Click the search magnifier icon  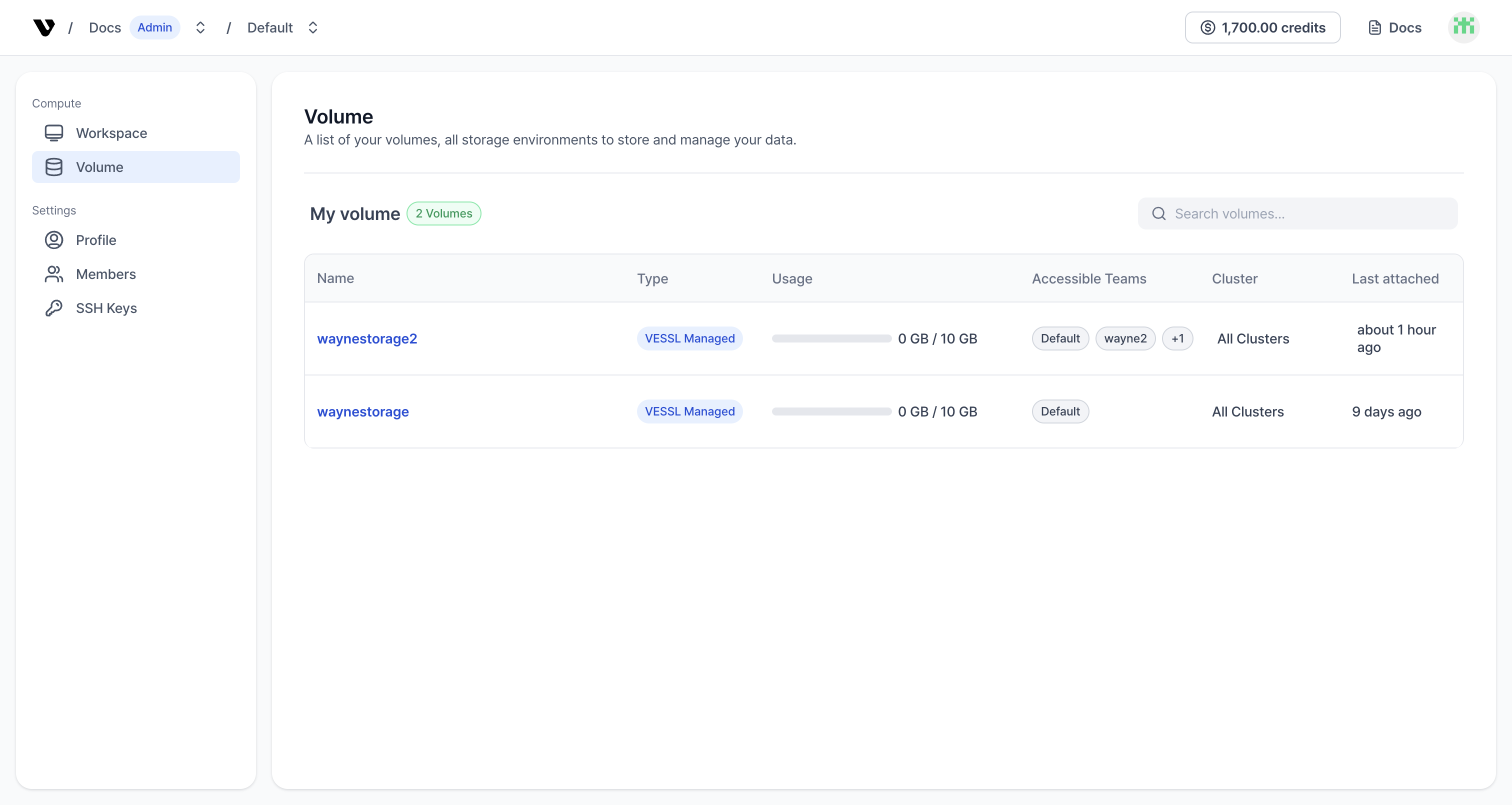point(1158,213)
